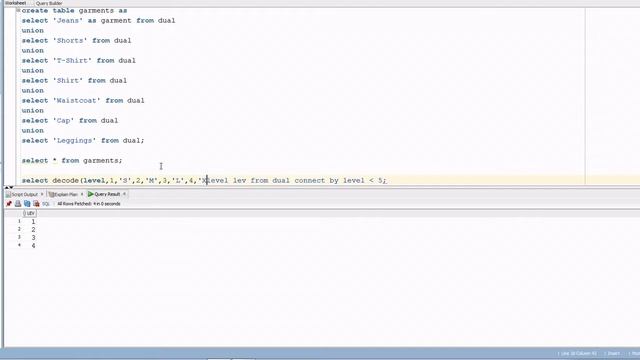Click the 'select * from garments;' line
The height and width of the screenshot is (360, 640).
tap(72, 160)
